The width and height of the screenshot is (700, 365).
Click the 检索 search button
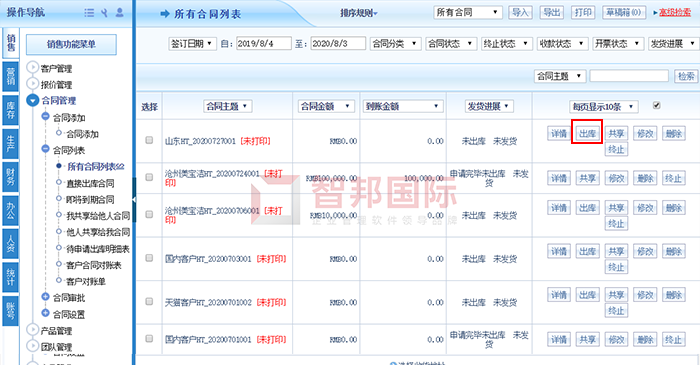coord(686,76)
